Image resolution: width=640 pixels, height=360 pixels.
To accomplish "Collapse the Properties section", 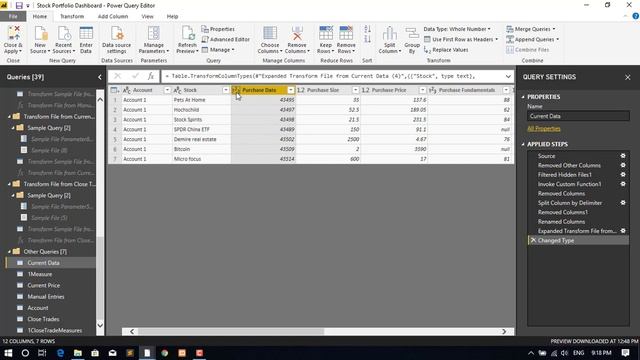I will coord(523,97).
